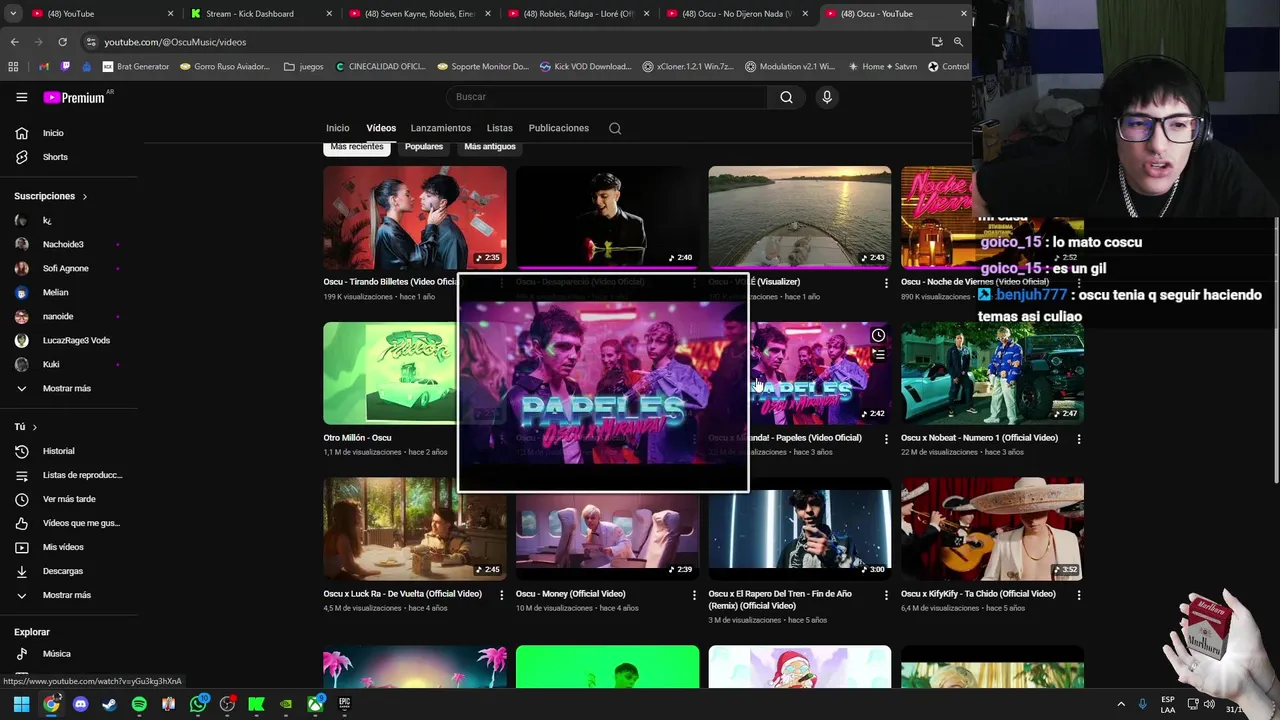
Task: Filter videos by Populares
Action: 424,147
